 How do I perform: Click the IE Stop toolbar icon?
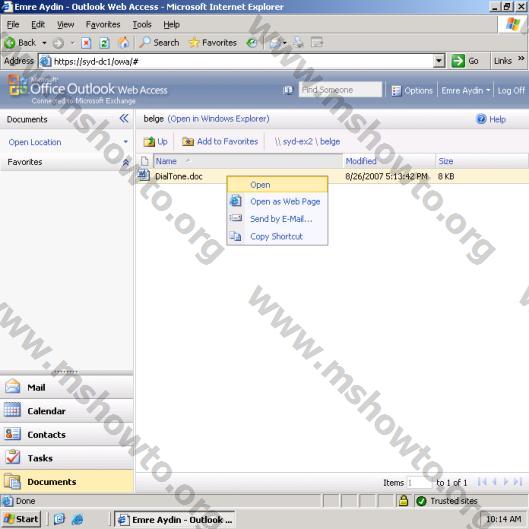86,43
